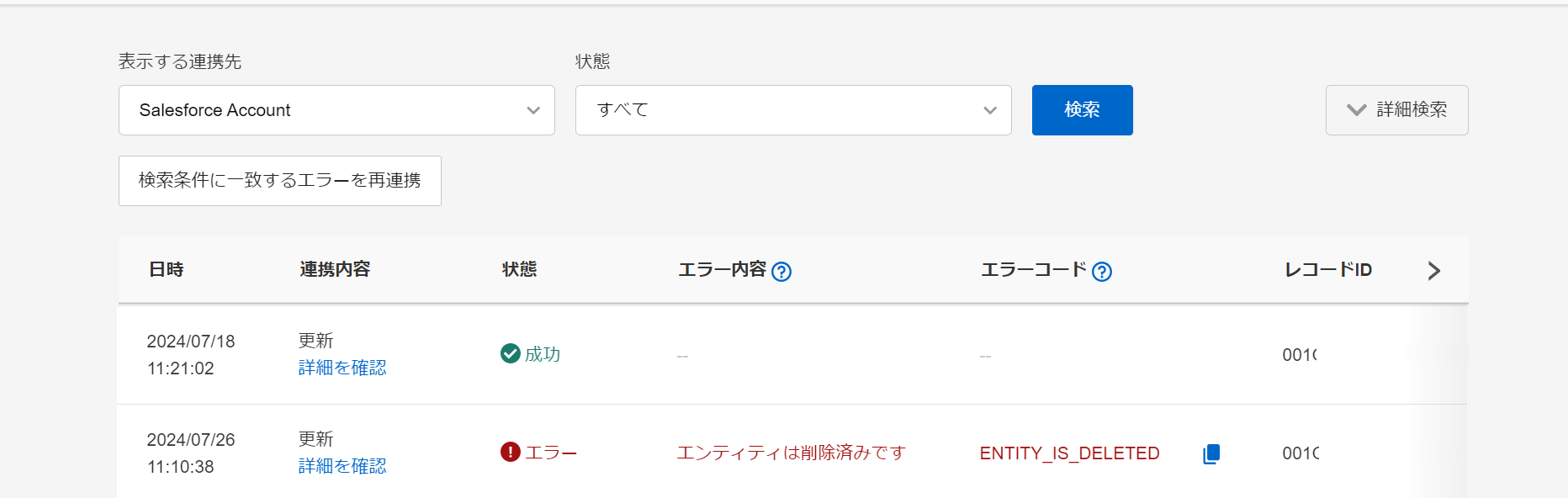Screen dimensions: 1568x498
Task: Click the green 成功 status check icon
Action: (x=510, y=353)
